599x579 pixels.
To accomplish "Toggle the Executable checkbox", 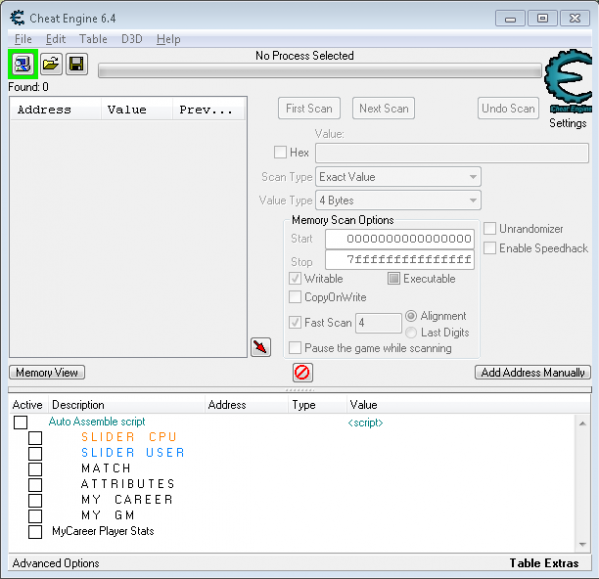I will (x=393, y=278).
